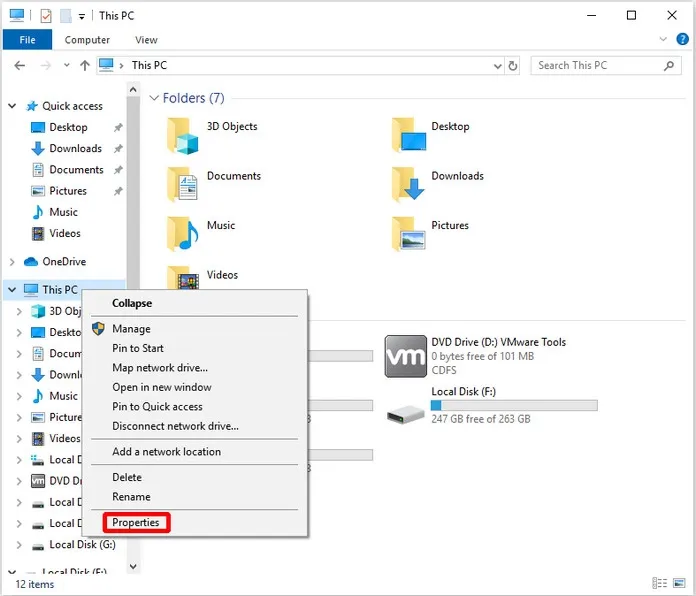Select Videos under Quick access
The image size is (696, 596).
click(65, 233)
